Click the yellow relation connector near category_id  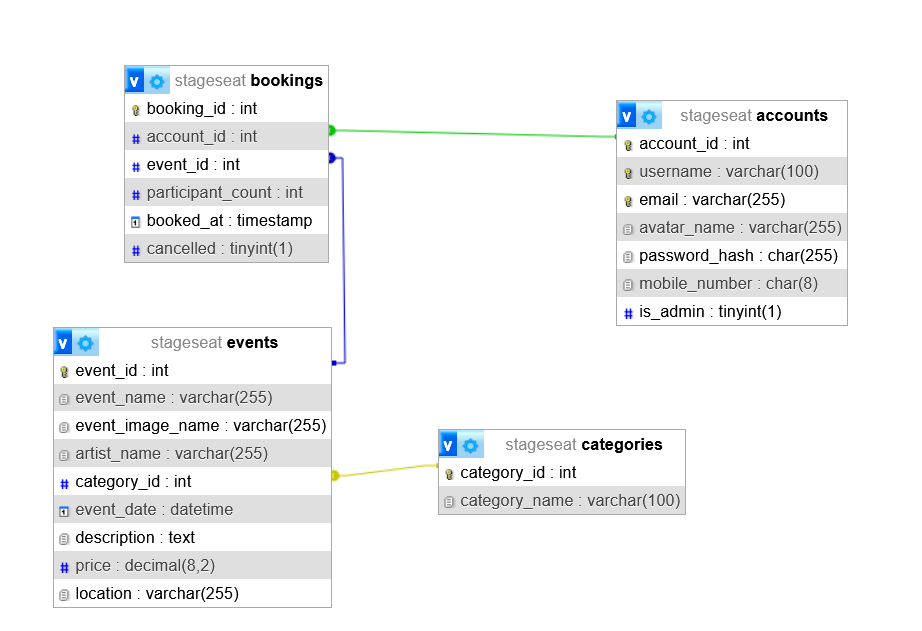coord(337,477)
